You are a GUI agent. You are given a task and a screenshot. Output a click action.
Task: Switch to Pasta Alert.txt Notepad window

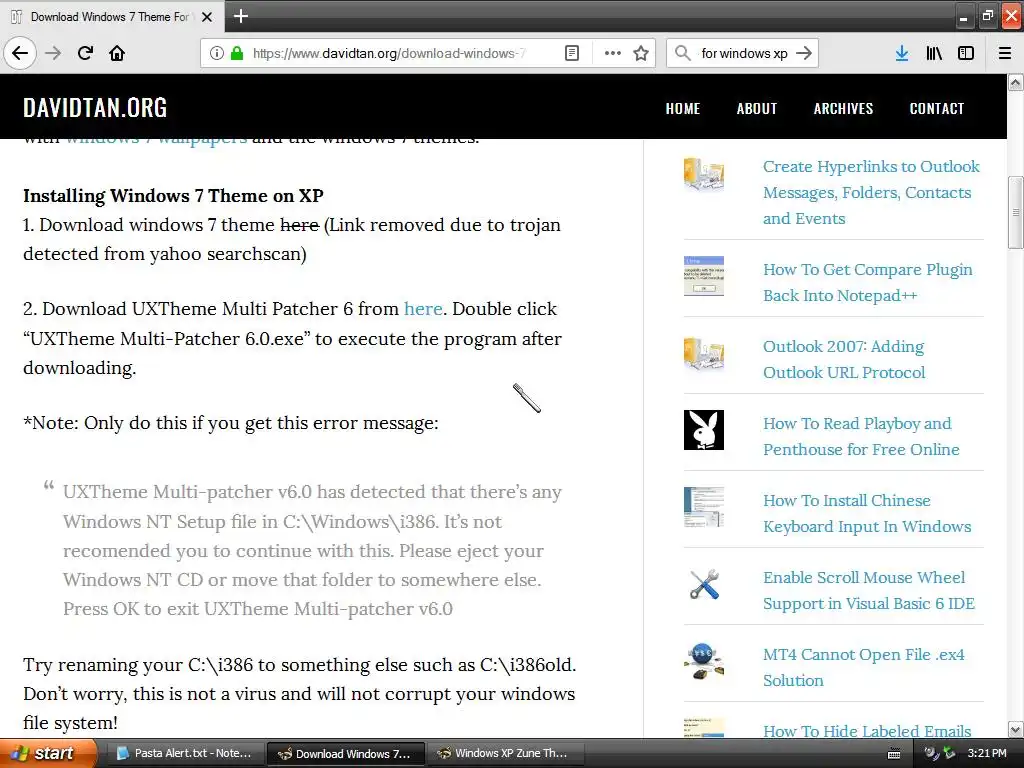point(184,754)
